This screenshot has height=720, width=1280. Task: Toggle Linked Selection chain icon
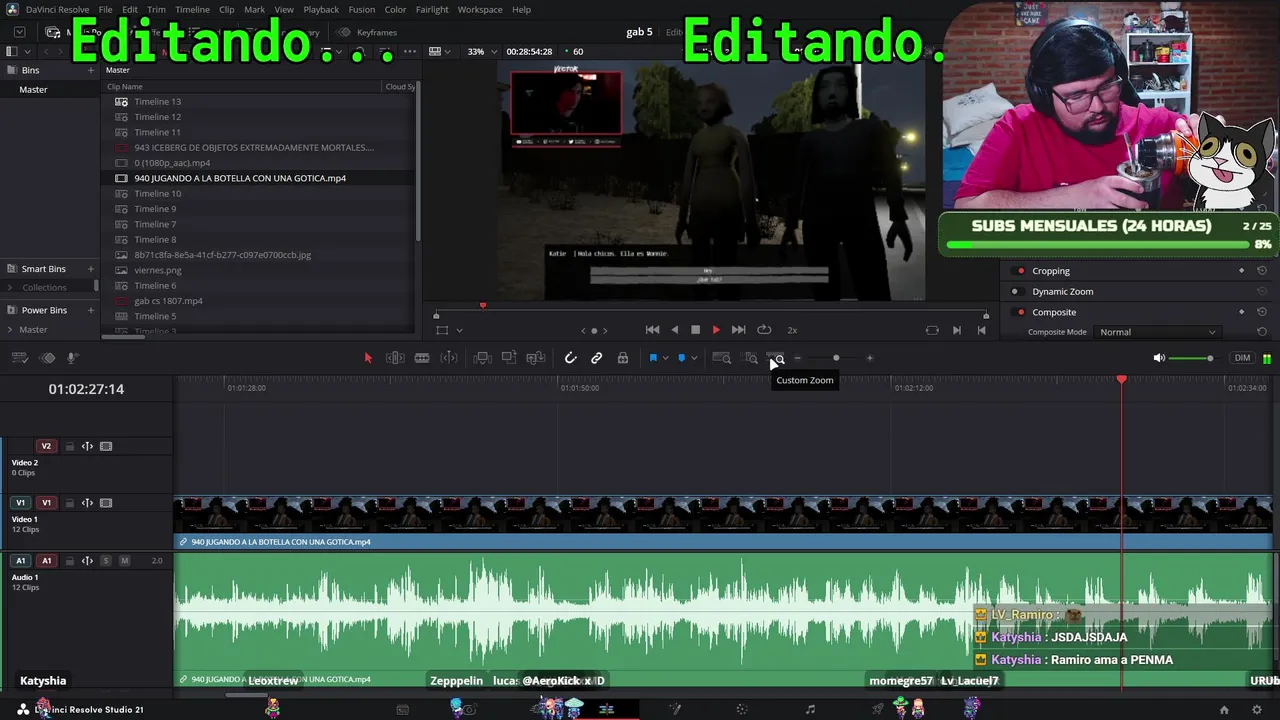coord(597,358)
